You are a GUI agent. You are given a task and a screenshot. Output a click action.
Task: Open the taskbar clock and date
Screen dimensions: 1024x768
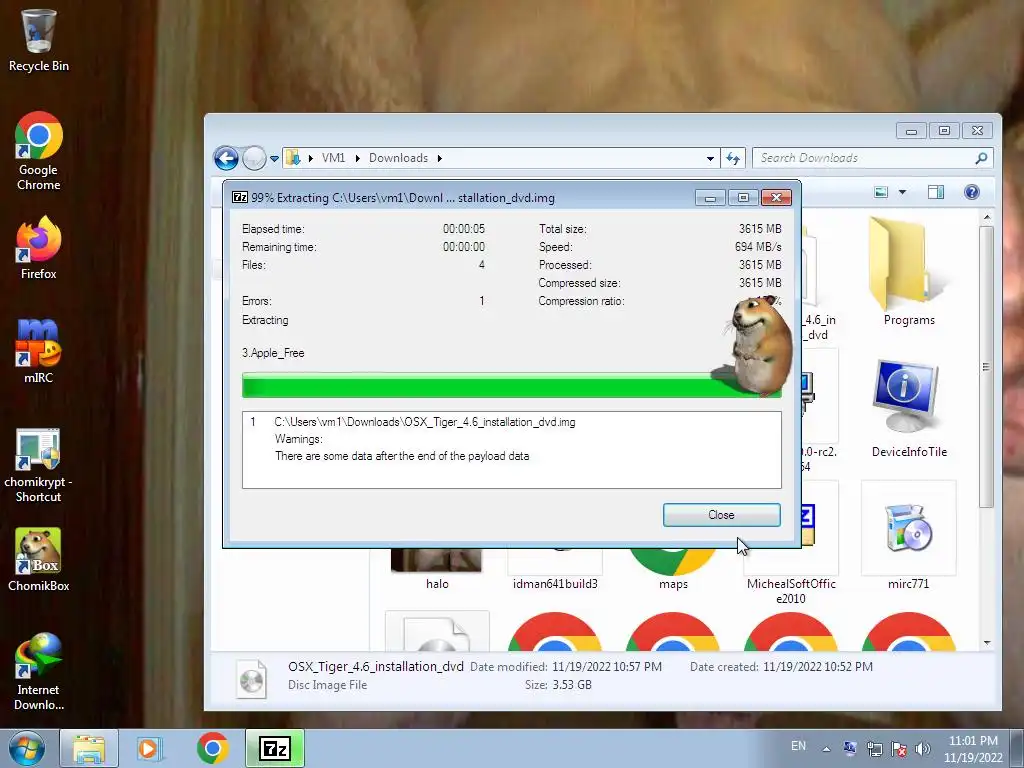973,749
